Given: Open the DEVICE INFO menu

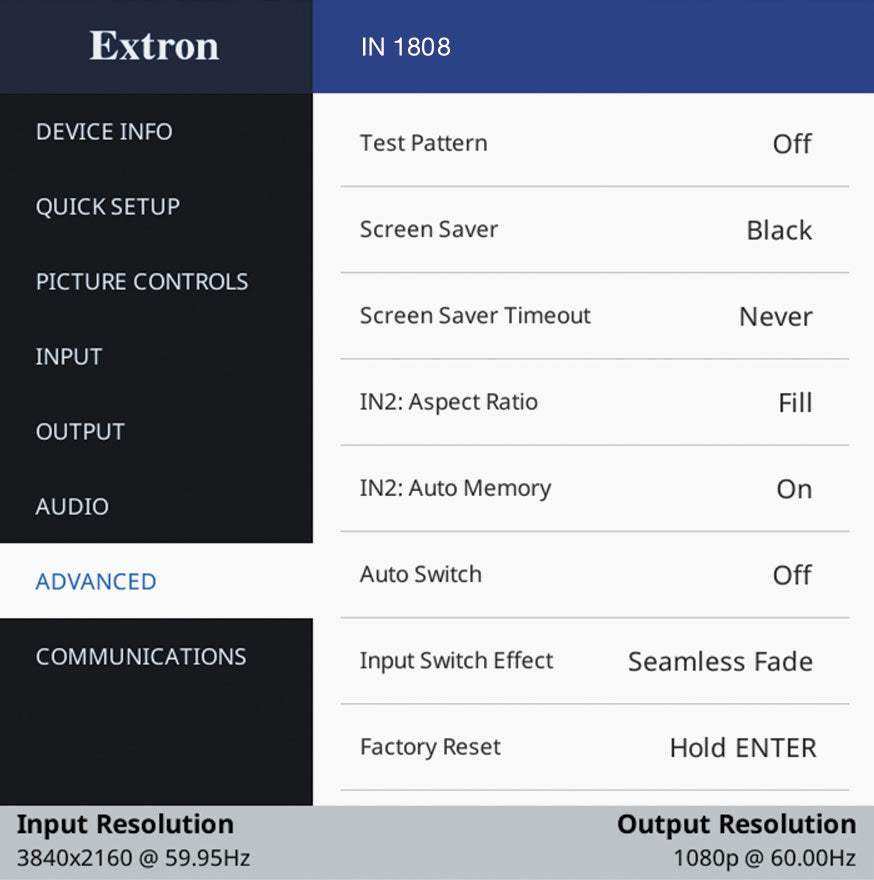Looking at the screenshot, I should (x=104, y=131).
